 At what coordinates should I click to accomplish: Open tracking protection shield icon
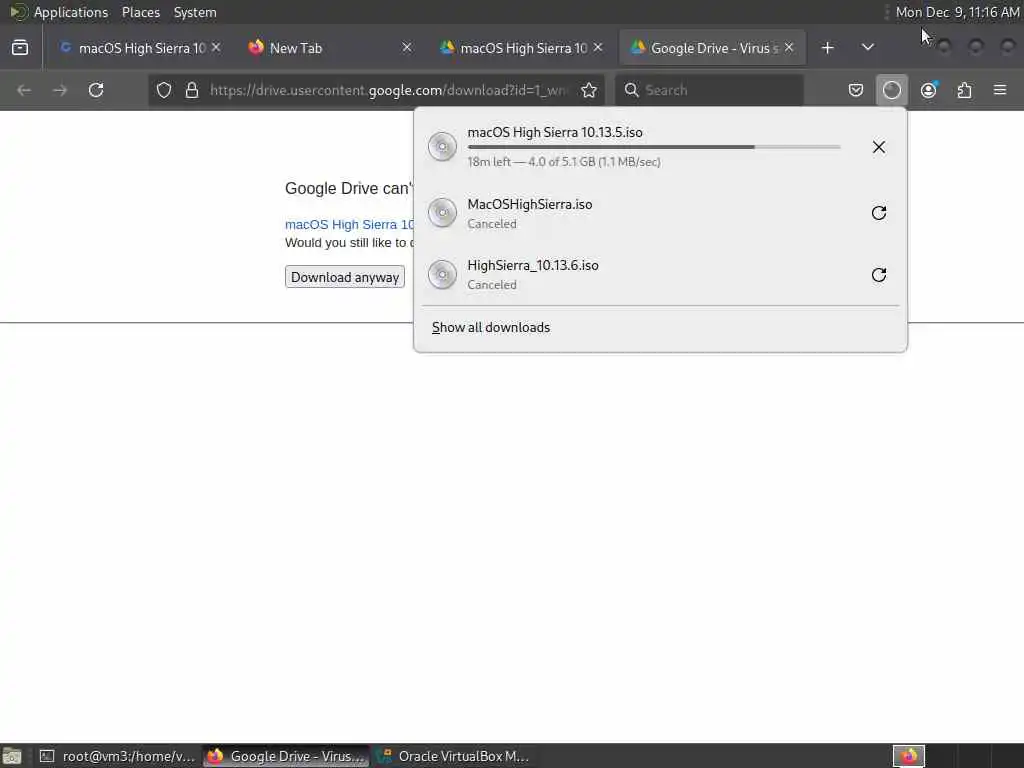point(164,90)
